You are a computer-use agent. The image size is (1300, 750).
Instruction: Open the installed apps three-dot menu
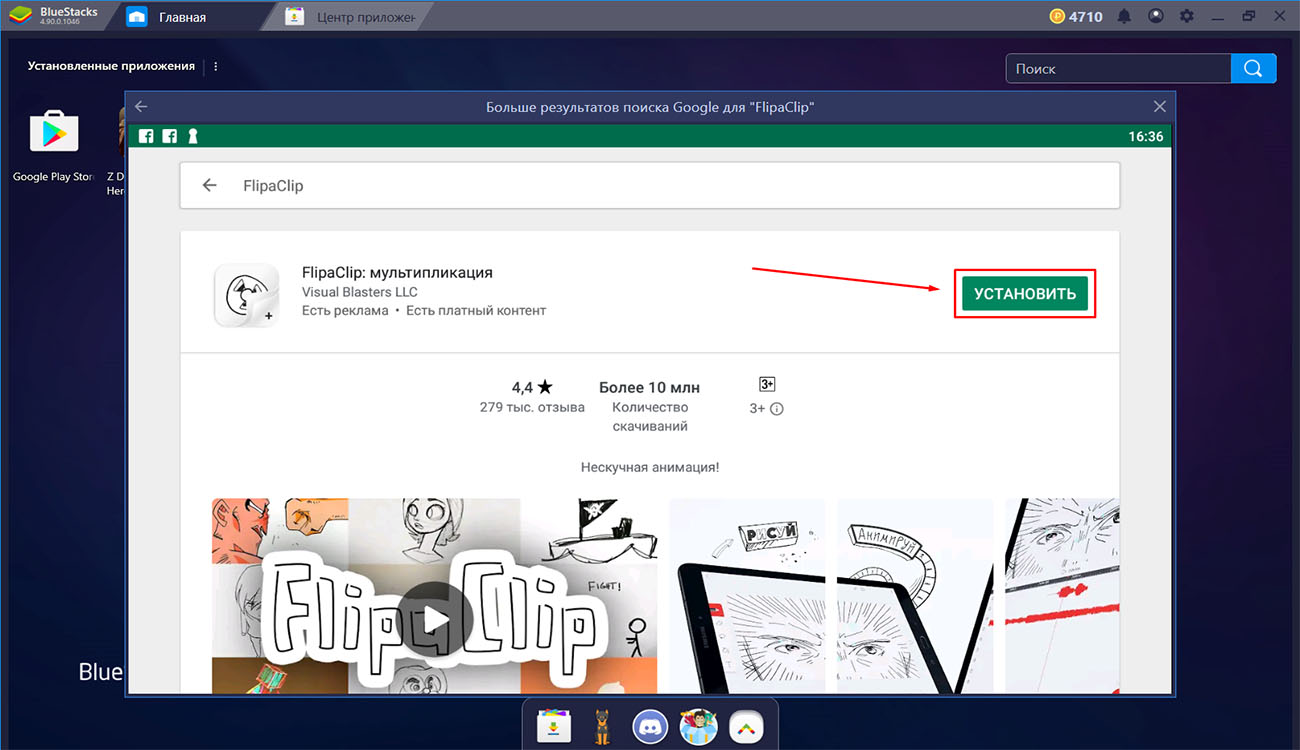216,66
